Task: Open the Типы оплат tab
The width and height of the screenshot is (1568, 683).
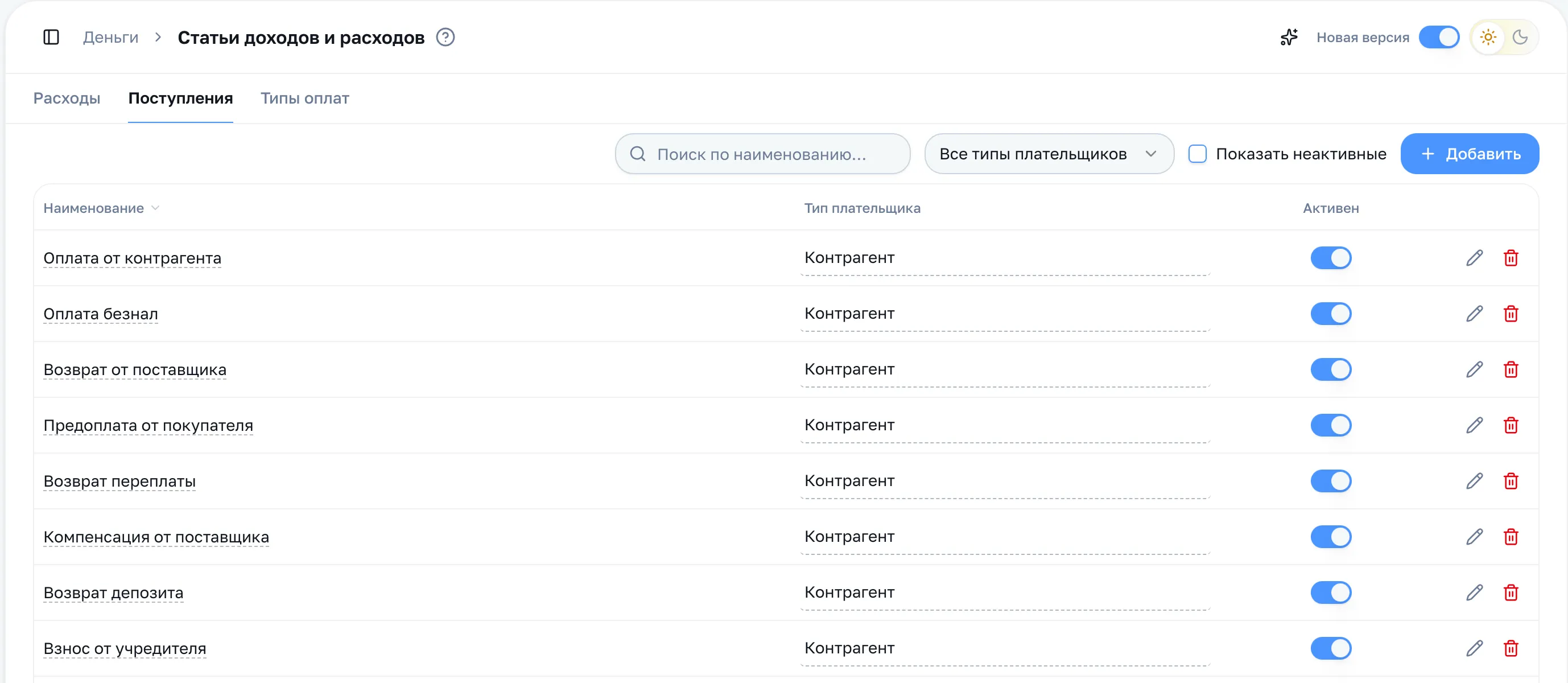Action: (304, 98)
